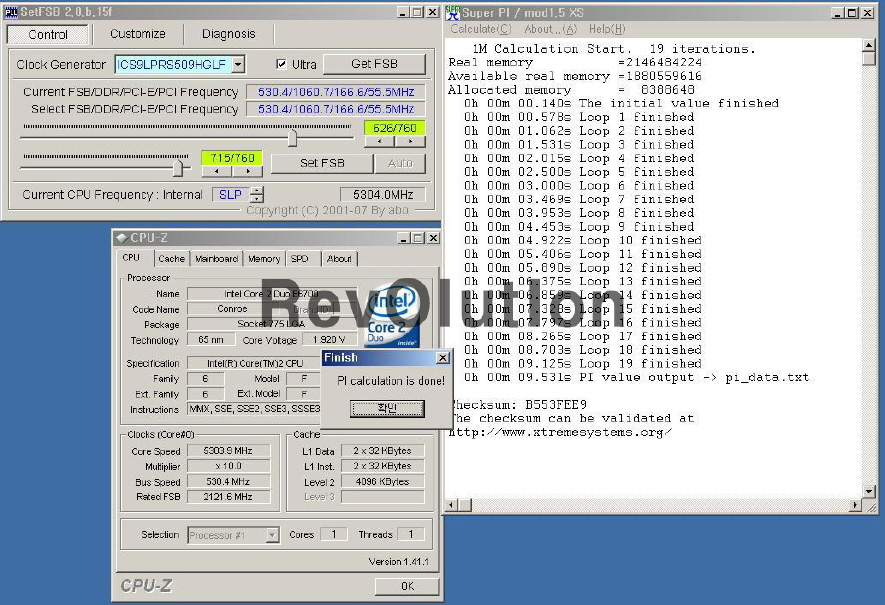
Task: Open the Calculate menu in Super PI
Action: 481,29
